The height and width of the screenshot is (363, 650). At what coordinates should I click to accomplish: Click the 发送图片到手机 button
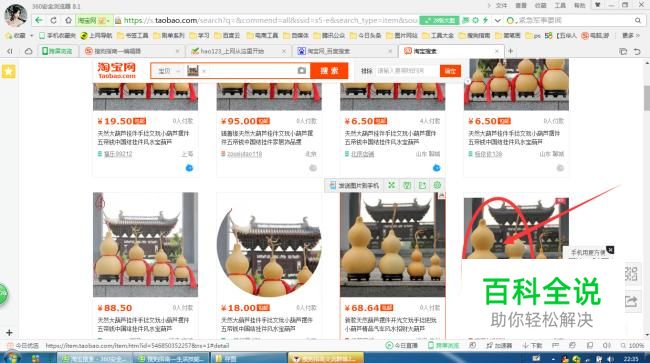(x=354, y=185)
